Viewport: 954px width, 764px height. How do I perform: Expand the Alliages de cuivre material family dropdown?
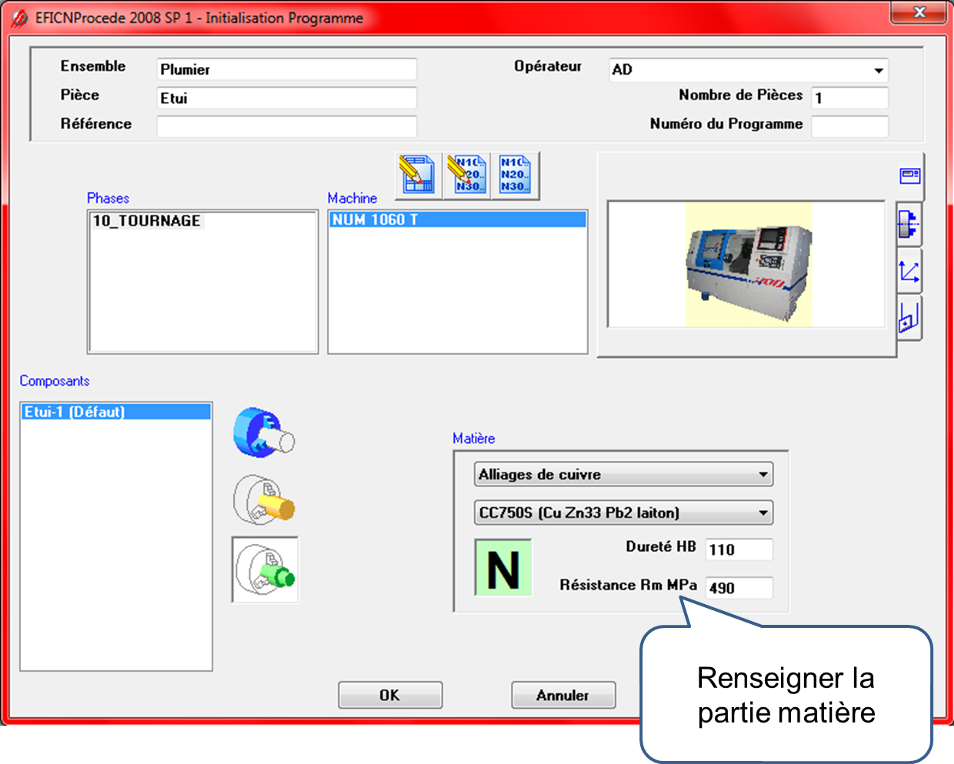(x=624, y=474)
